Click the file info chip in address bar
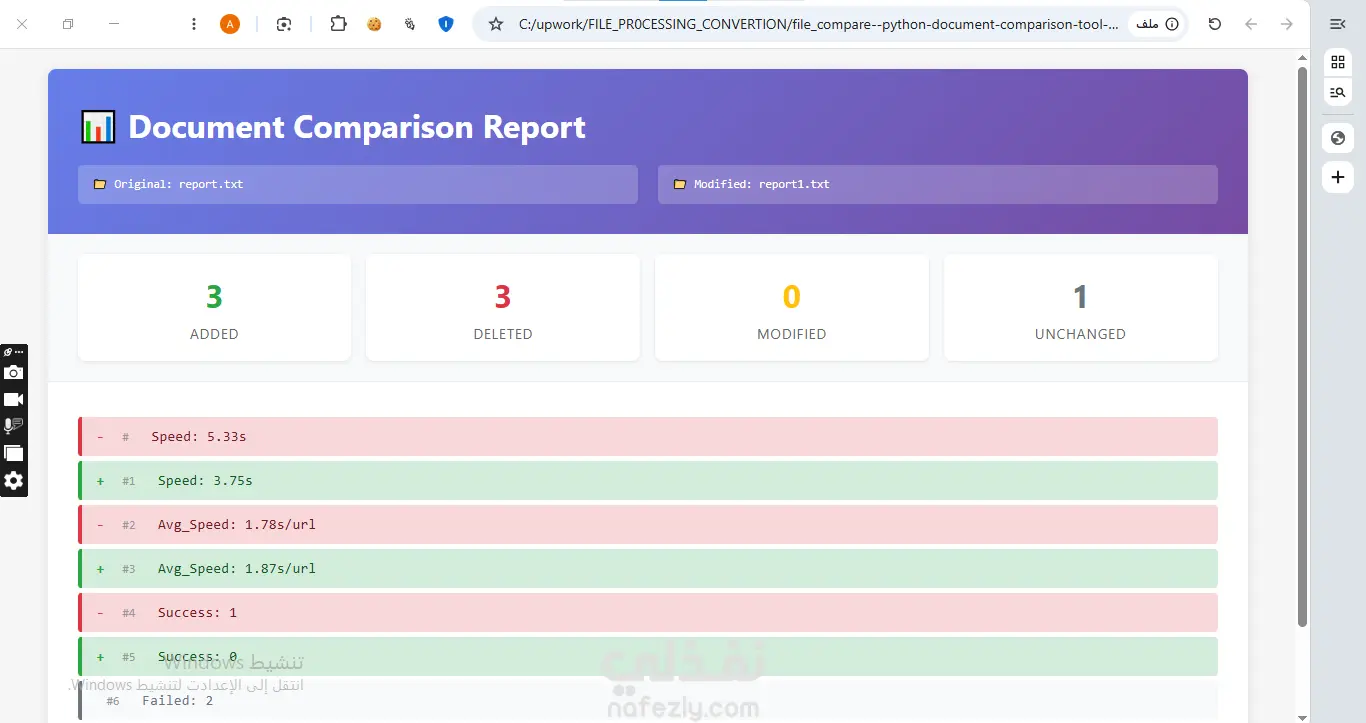Viewport: 1366px width, 723px height. tap(1156, 24)
